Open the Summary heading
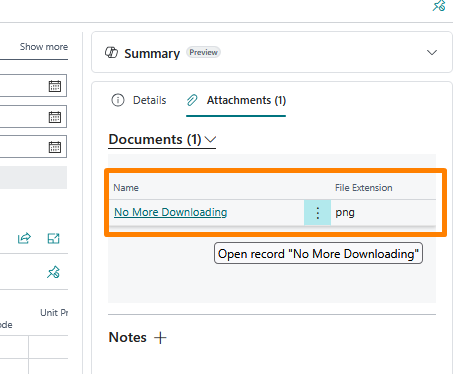The width and height of the screenshot is (472, 374). [x=152, y=53]
